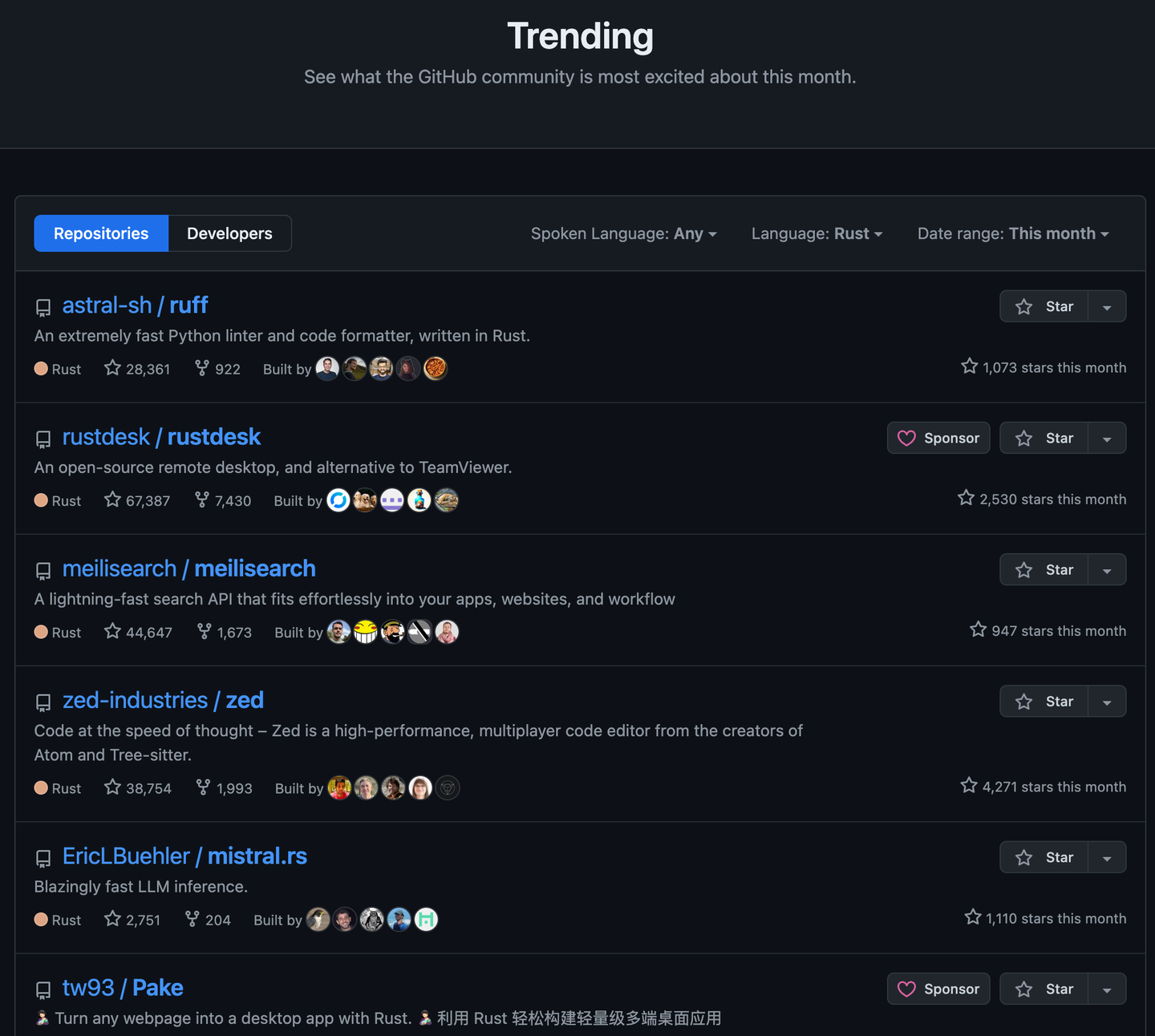The image size is (1155, 1036).
Task: Click the Trending page heading
Action: [580, 36]
